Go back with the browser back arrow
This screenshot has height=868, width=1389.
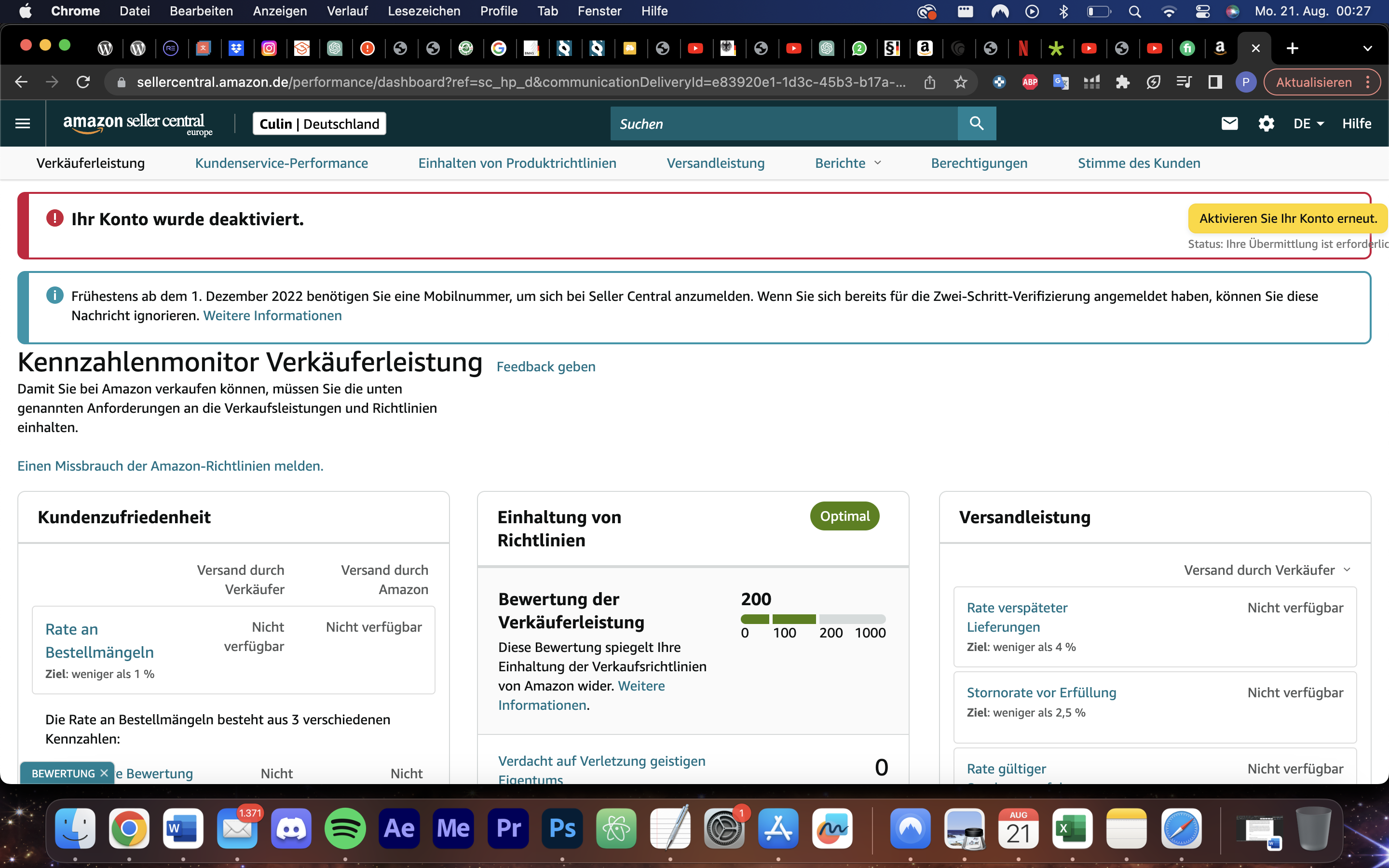[x=21, y=82]
